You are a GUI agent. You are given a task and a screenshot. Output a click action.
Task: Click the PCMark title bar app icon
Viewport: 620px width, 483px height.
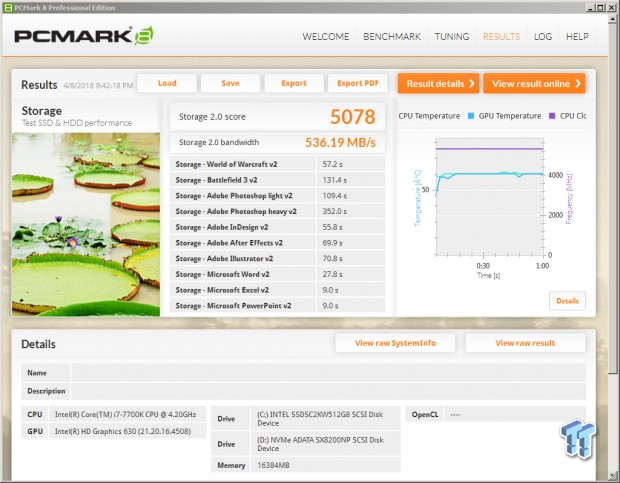click(x=8, y=7)
